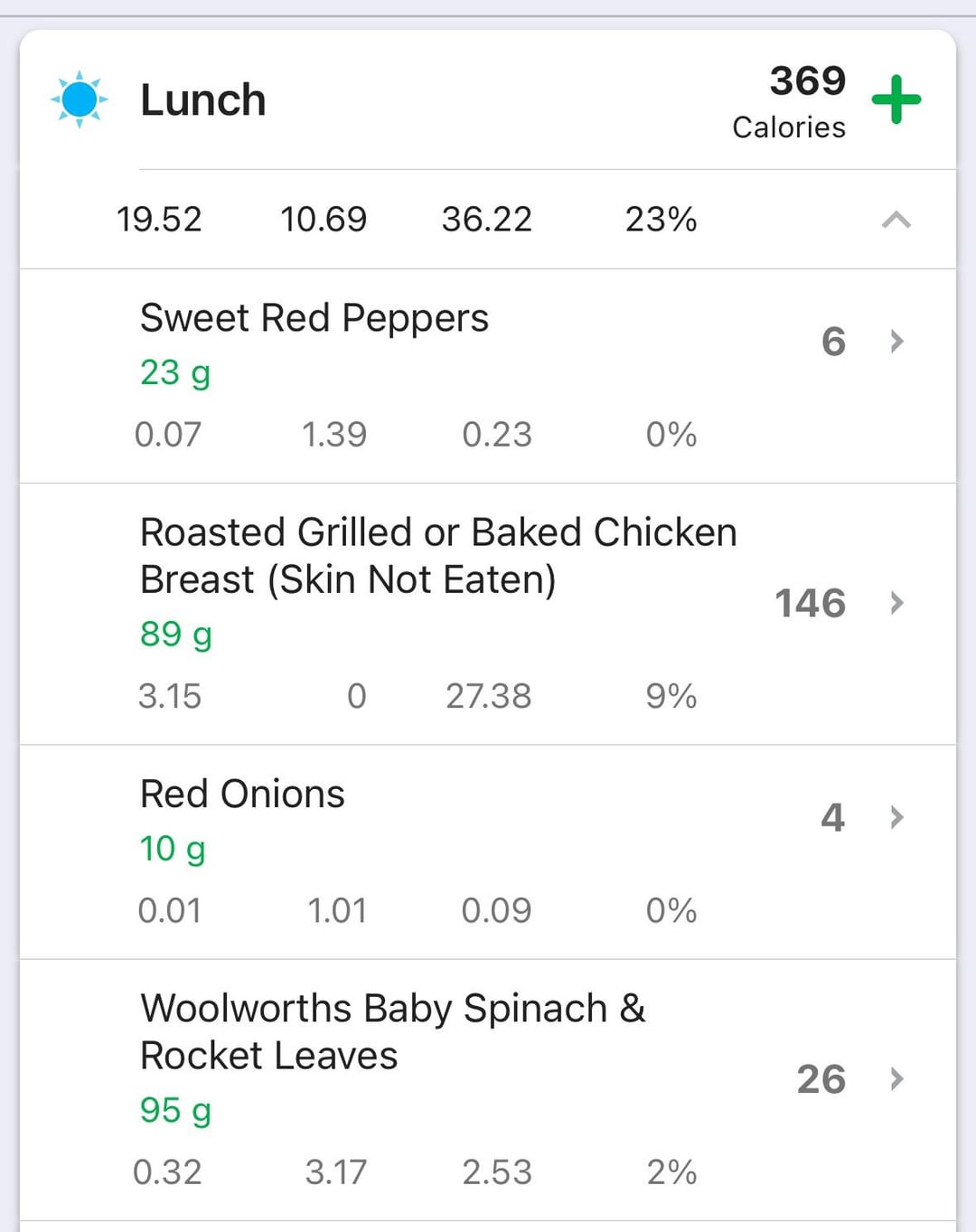The image size is (976, 1232).
Task: Tap the 23% lunch RDI summary value
Action: coord(661,220)
